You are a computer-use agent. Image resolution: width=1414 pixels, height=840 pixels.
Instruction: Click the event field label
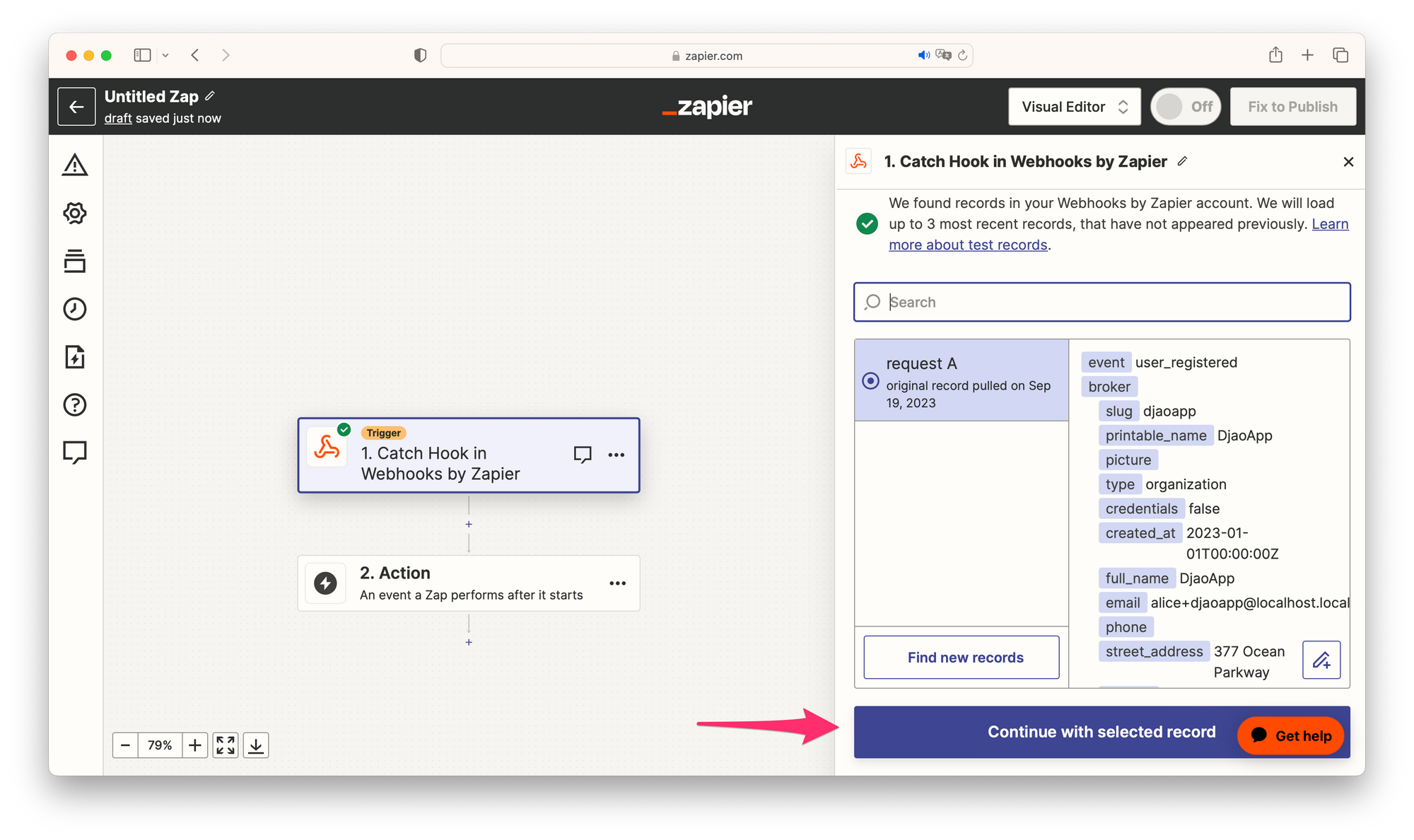(1106, 363)
